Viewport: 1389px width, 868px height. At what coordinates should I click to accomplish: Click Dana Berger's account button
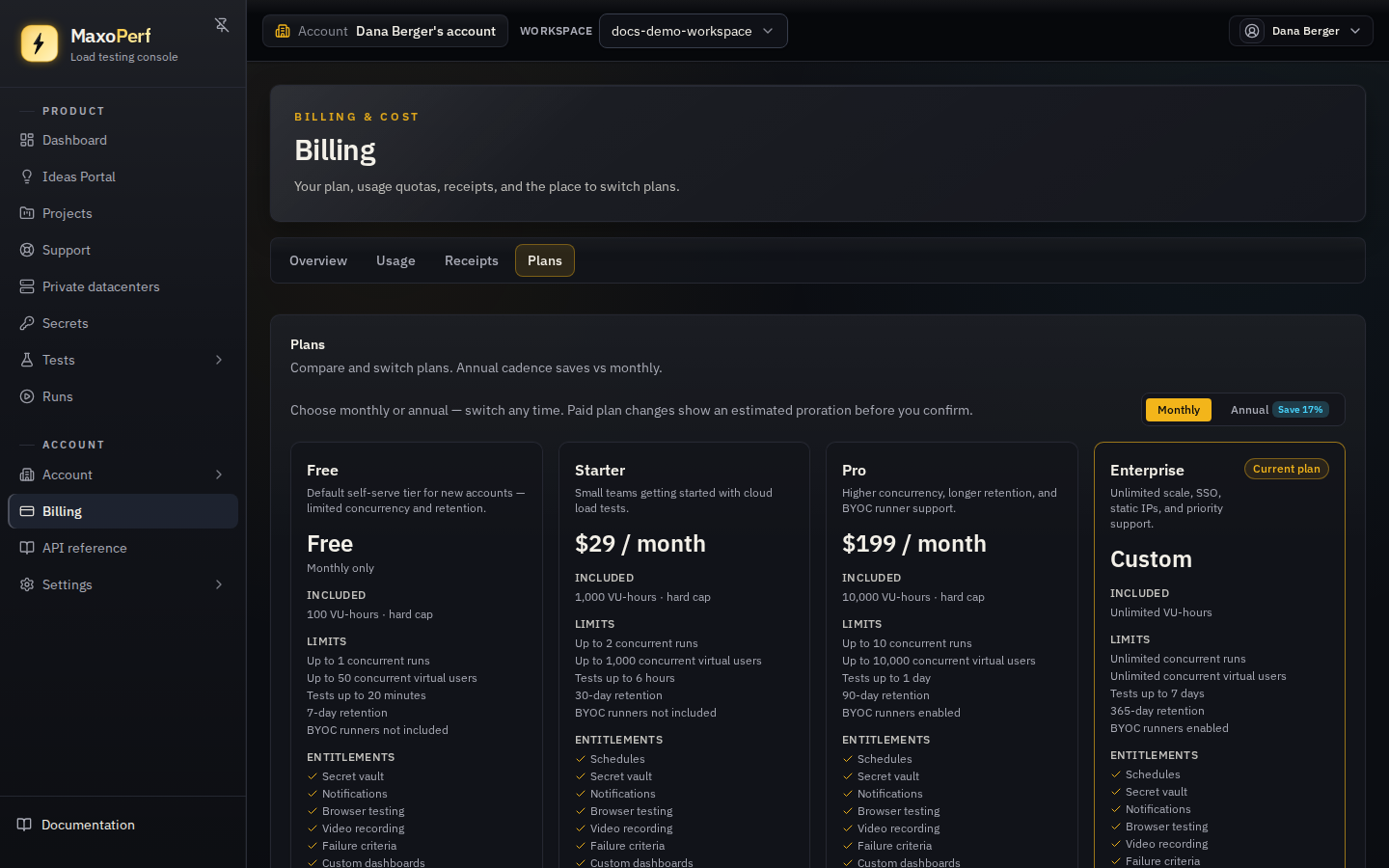385,31
